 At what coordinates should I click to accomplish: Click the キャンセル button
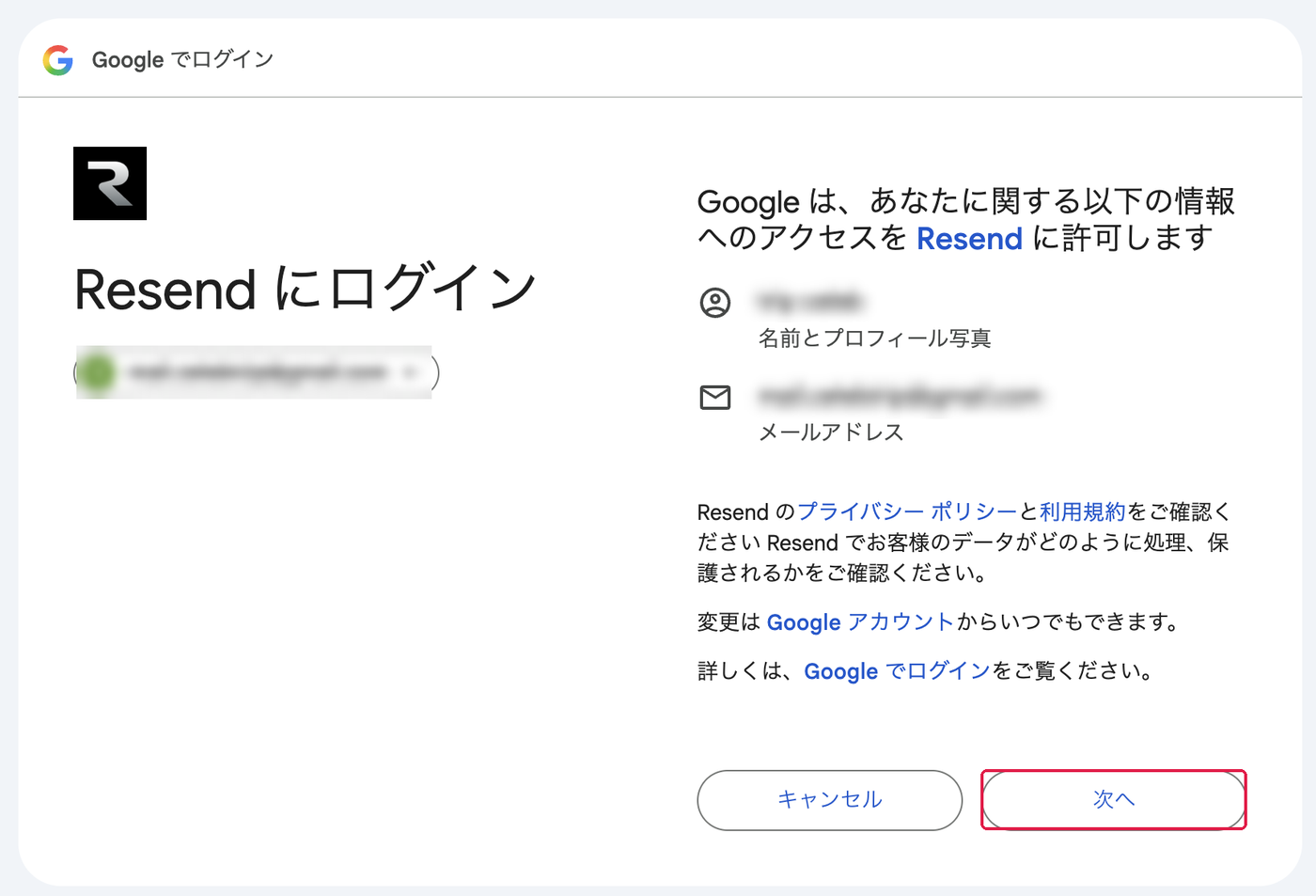pos(829,800)
